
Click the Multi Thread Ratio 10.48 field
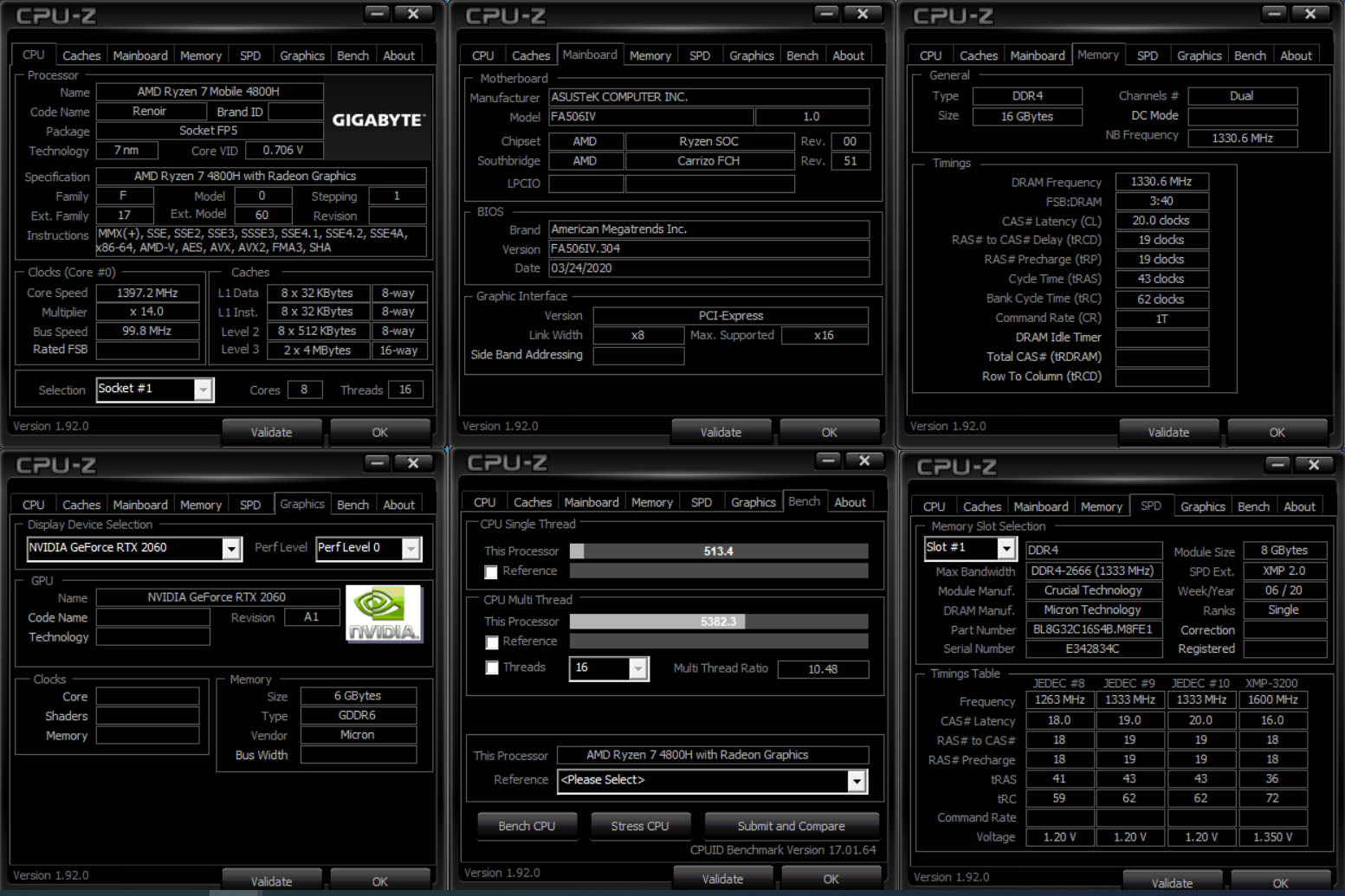pyautogui.click(x=823, y=669)
